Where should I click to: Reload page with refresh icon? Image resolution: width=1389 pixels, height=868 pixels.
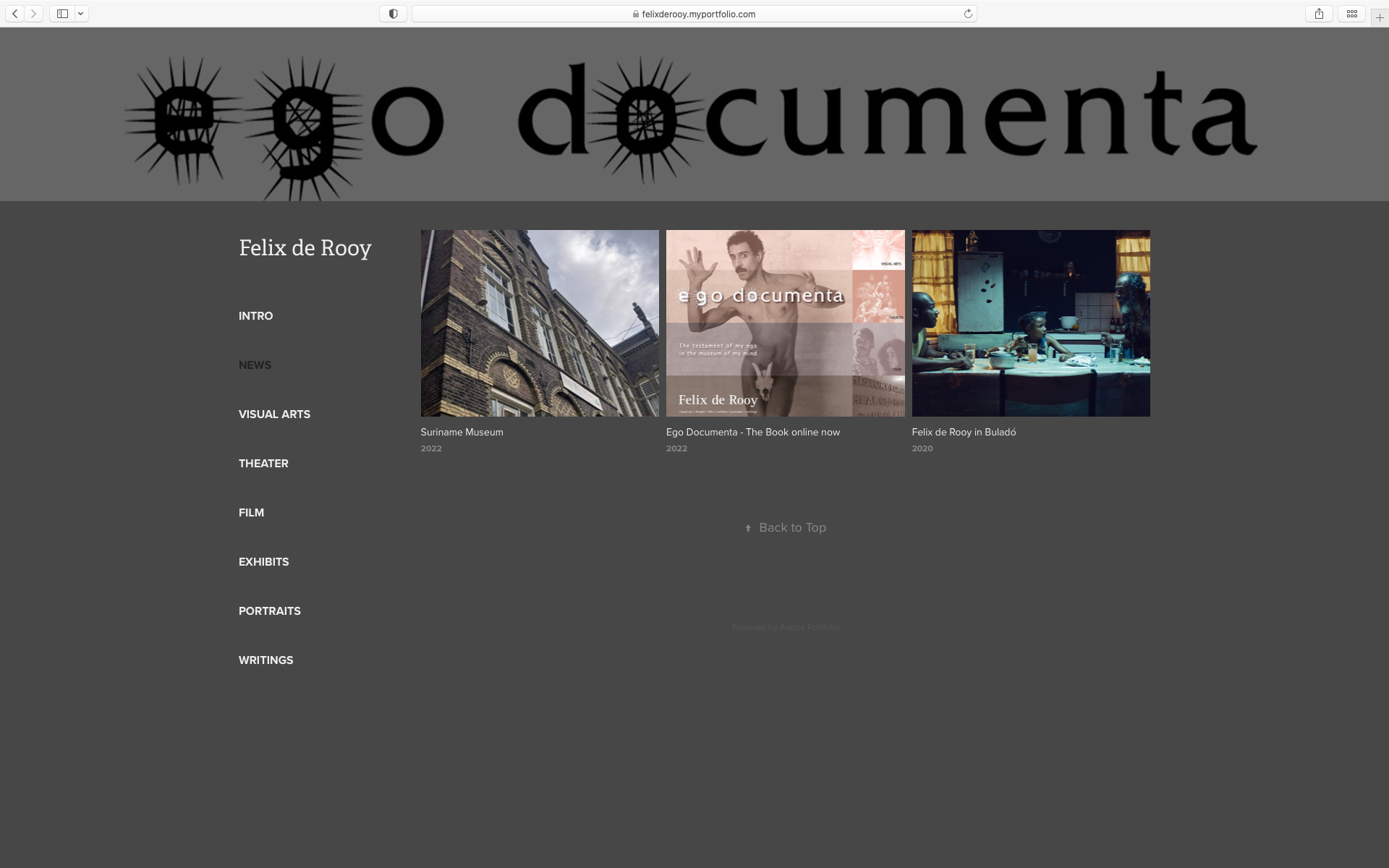tap(968, 14)
